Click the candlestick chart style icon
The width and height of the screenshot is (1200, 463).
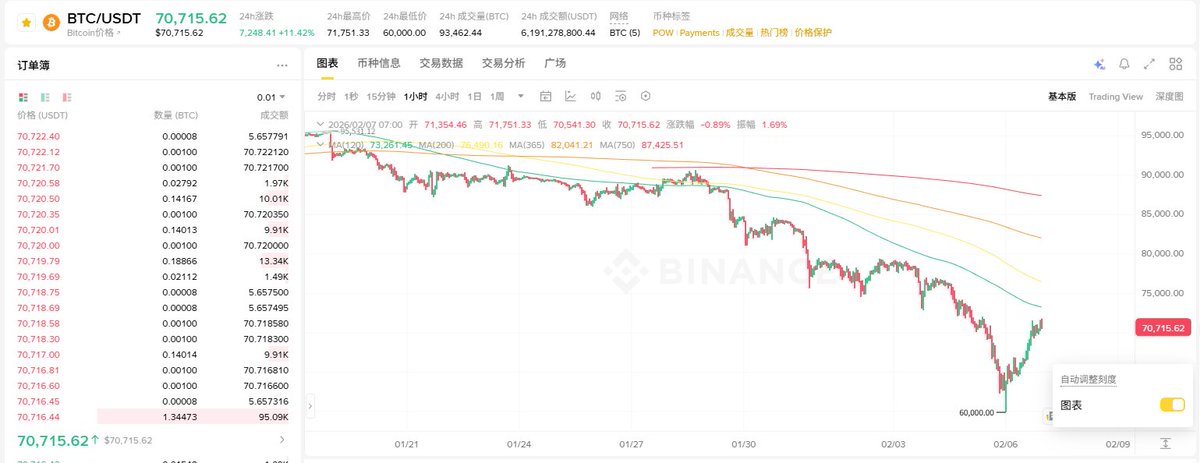coord(596,96)
